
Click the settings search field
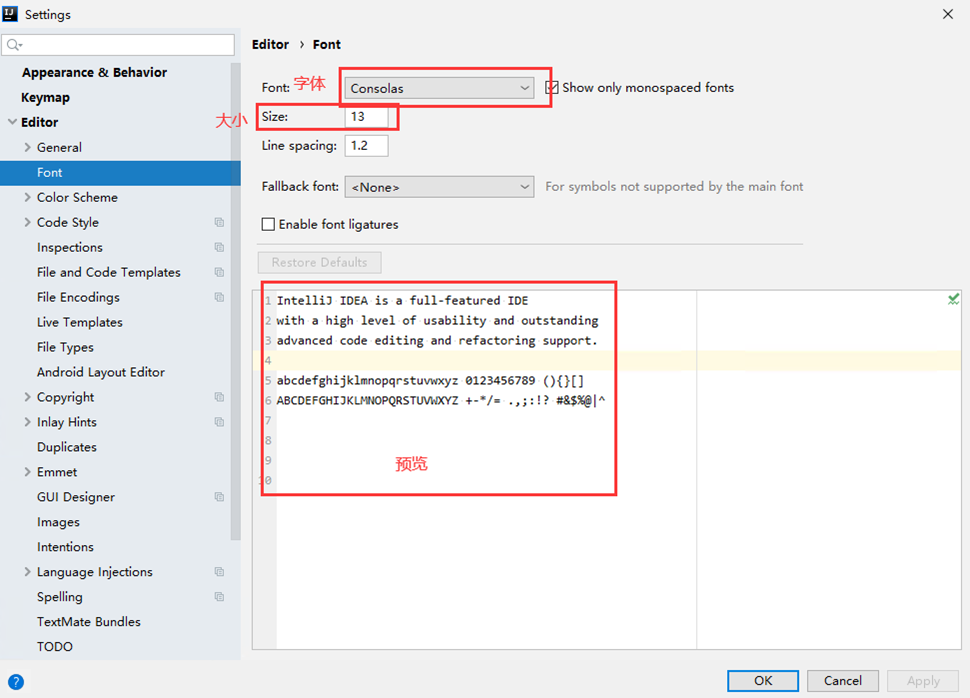[x=118, y=45]
